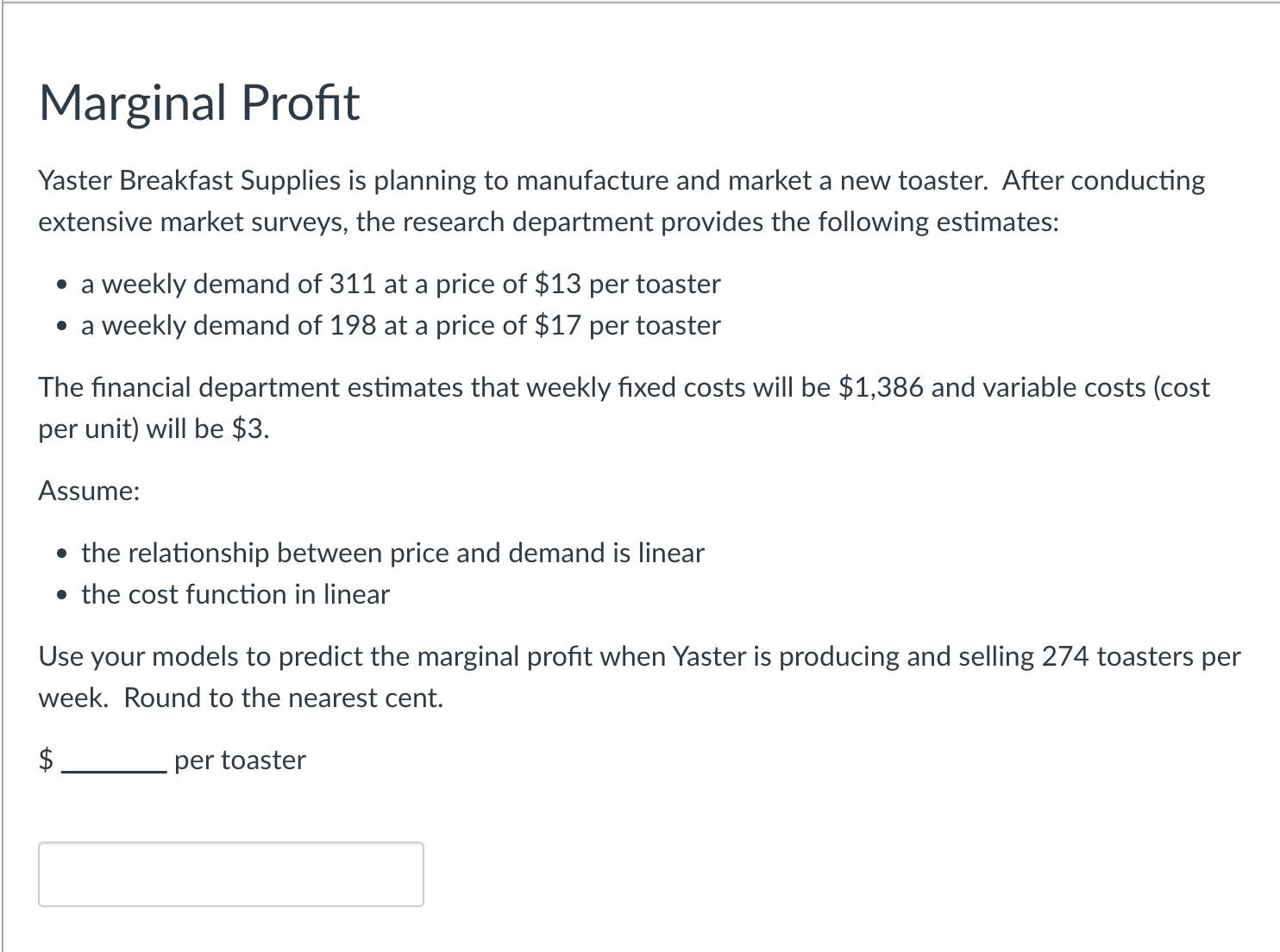Click the '$13 per toaster' price text

click(x=628, y=284)
